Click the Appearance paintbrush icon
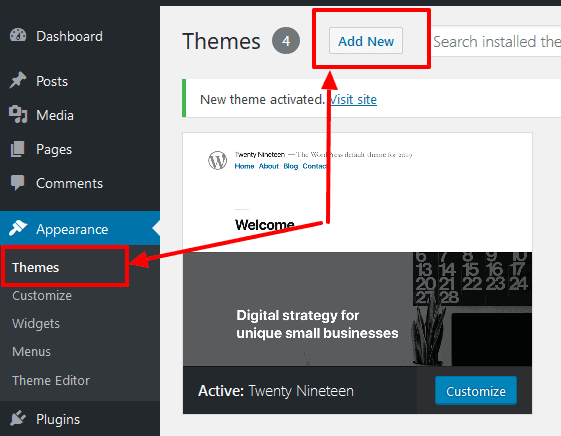561x436 pixels. click(18, 228)
